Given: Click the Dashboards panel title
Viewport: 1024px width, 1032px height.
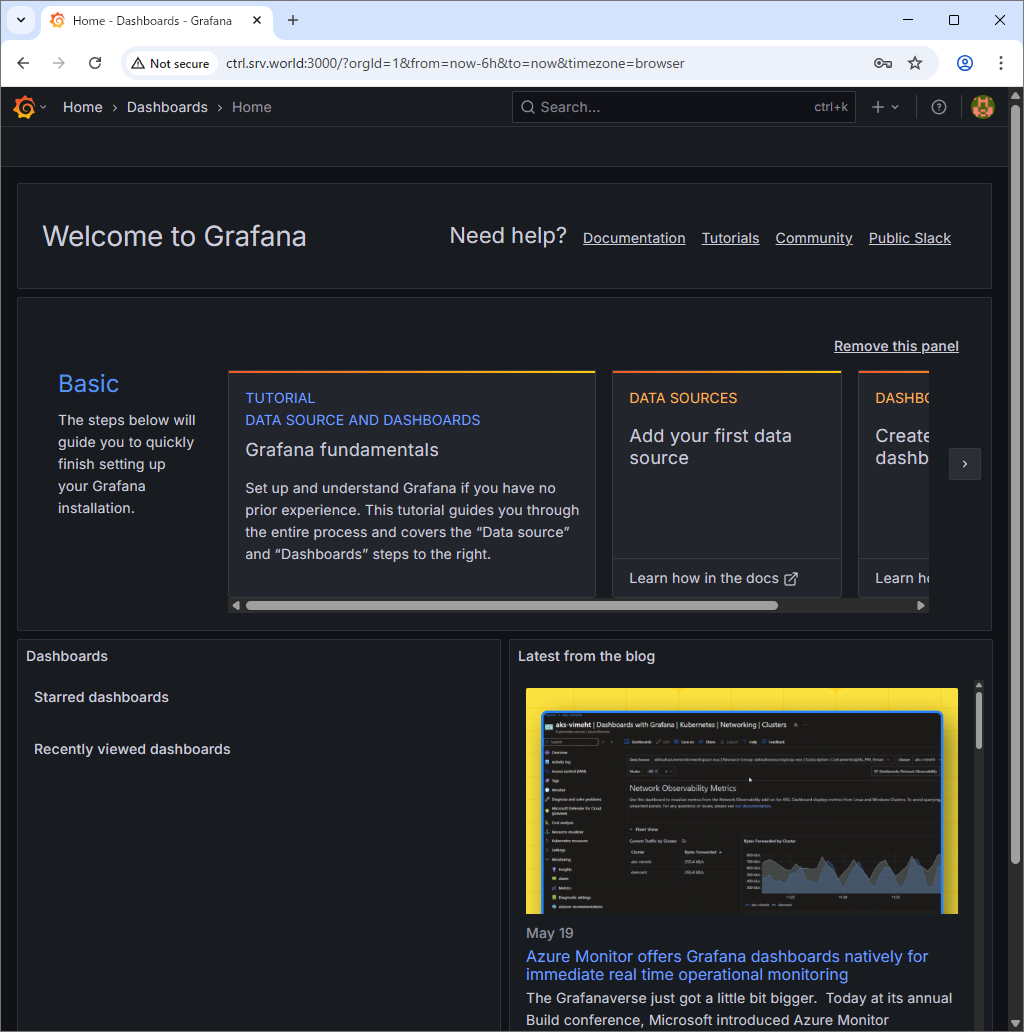Looking at the screenshot, I should point(67,656).
